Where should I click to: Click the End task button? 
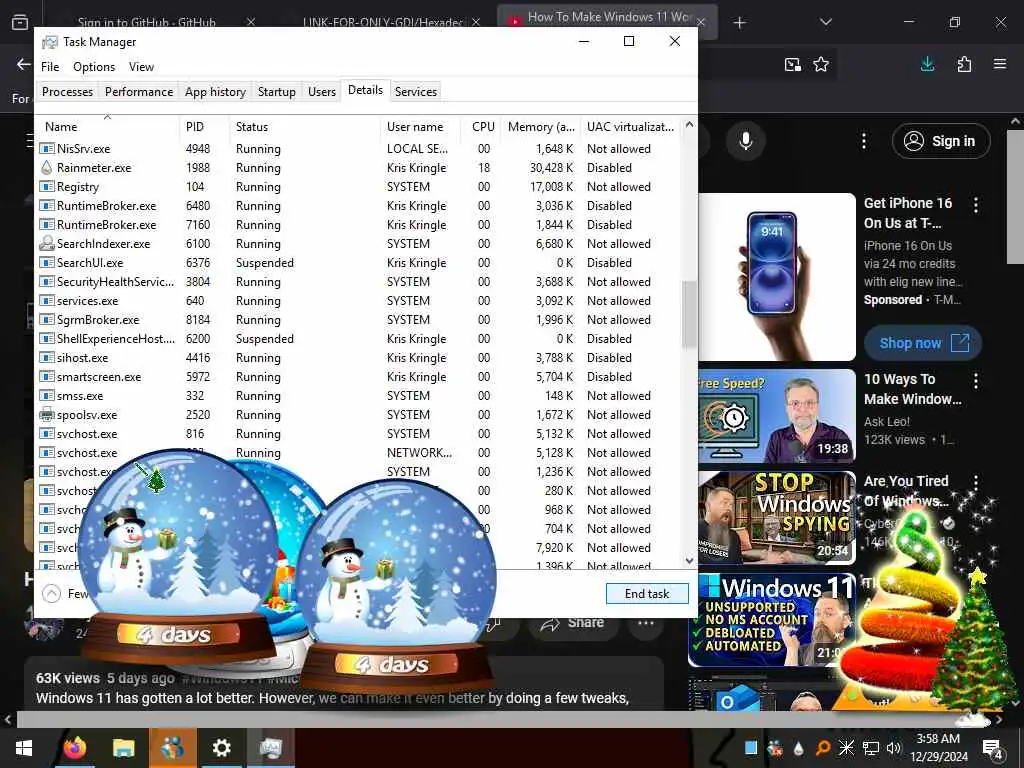(647, 594)
